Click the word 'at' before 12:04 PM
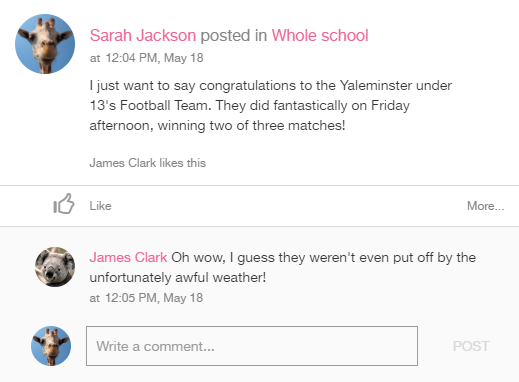Screen dimensions: 519x382 95,58
